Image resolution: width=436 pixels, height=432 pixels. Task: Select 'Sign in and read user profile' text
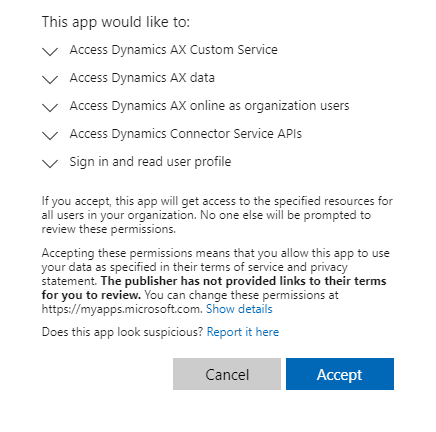coord(150,162)
